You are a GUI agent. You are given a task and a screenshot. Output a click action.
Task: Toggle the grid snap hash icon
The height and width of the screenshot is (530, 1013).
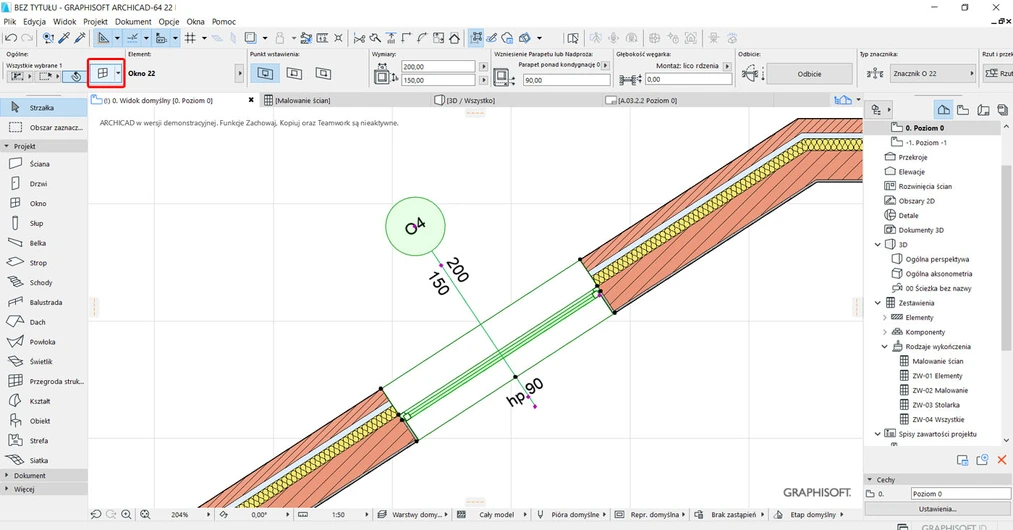(x=190, y=38)
